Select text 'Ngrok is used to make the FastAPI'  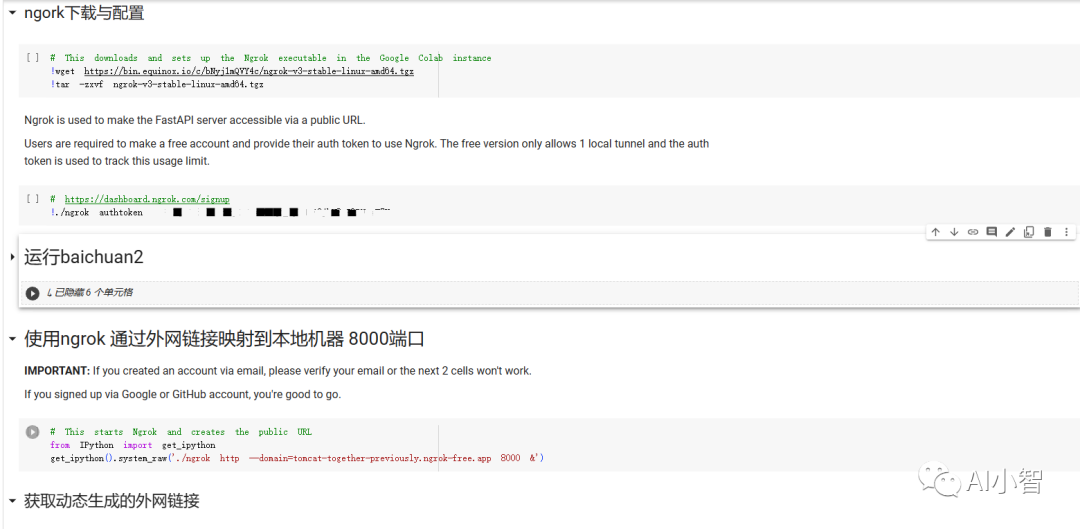point(195,120)
